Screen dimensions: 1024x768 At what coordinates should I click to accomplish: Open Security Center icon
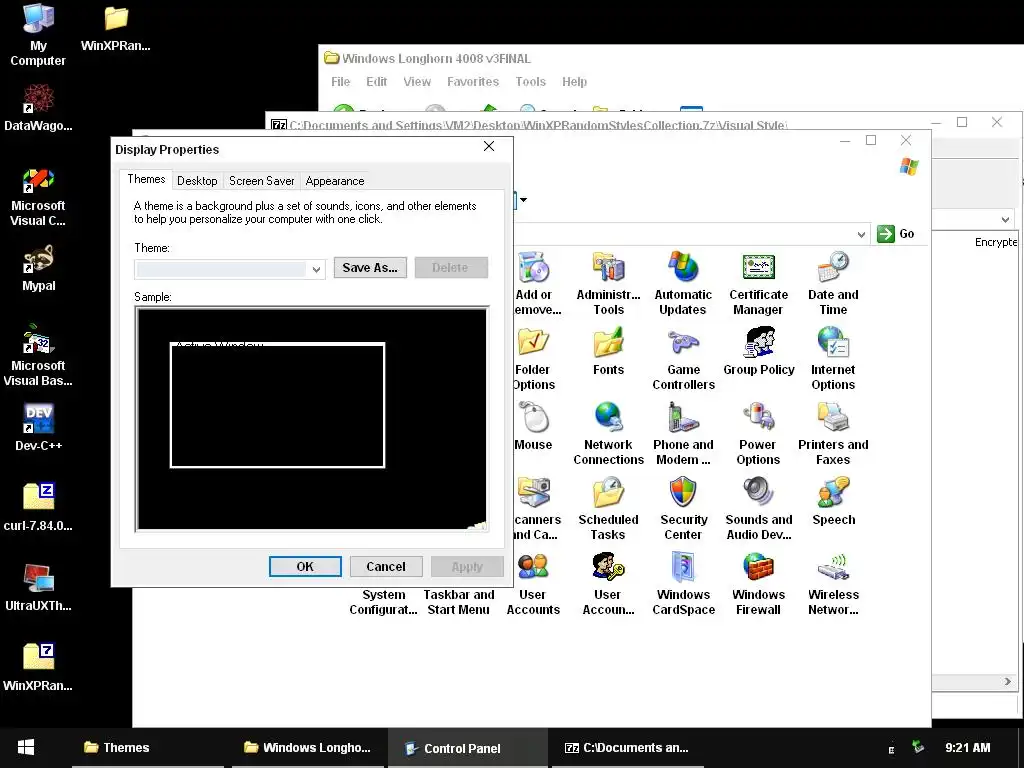(683, 508)
